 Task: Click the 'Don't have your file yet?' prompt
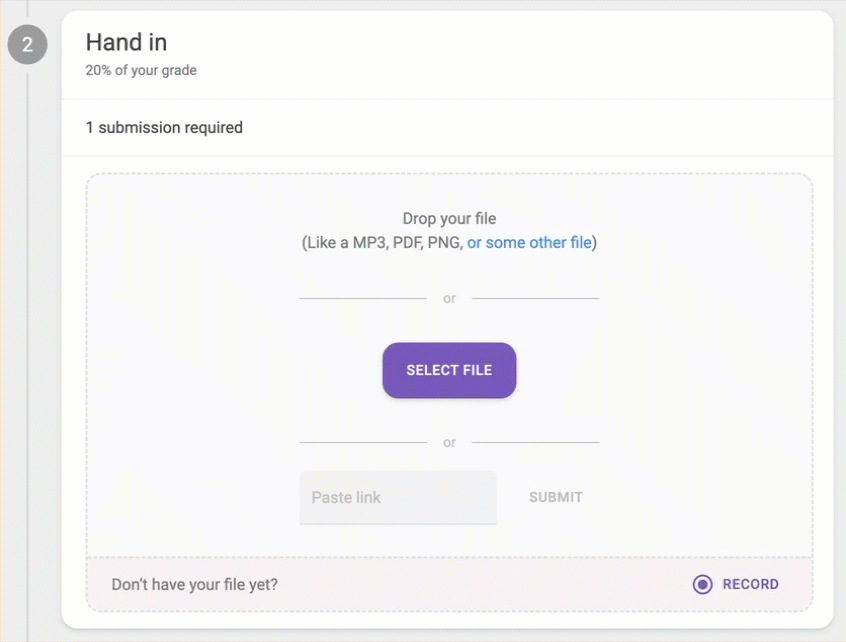click(195, 585)
